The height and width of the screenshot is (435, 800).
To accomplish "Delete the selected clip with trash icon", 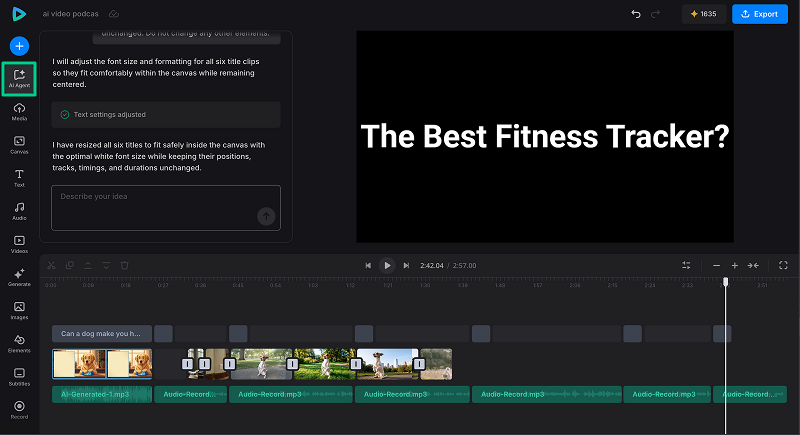I will (124, 265).
